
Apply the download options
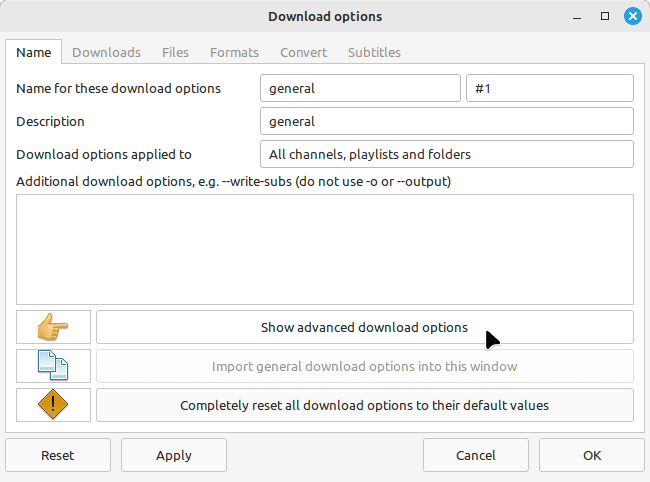pos(174,455)
